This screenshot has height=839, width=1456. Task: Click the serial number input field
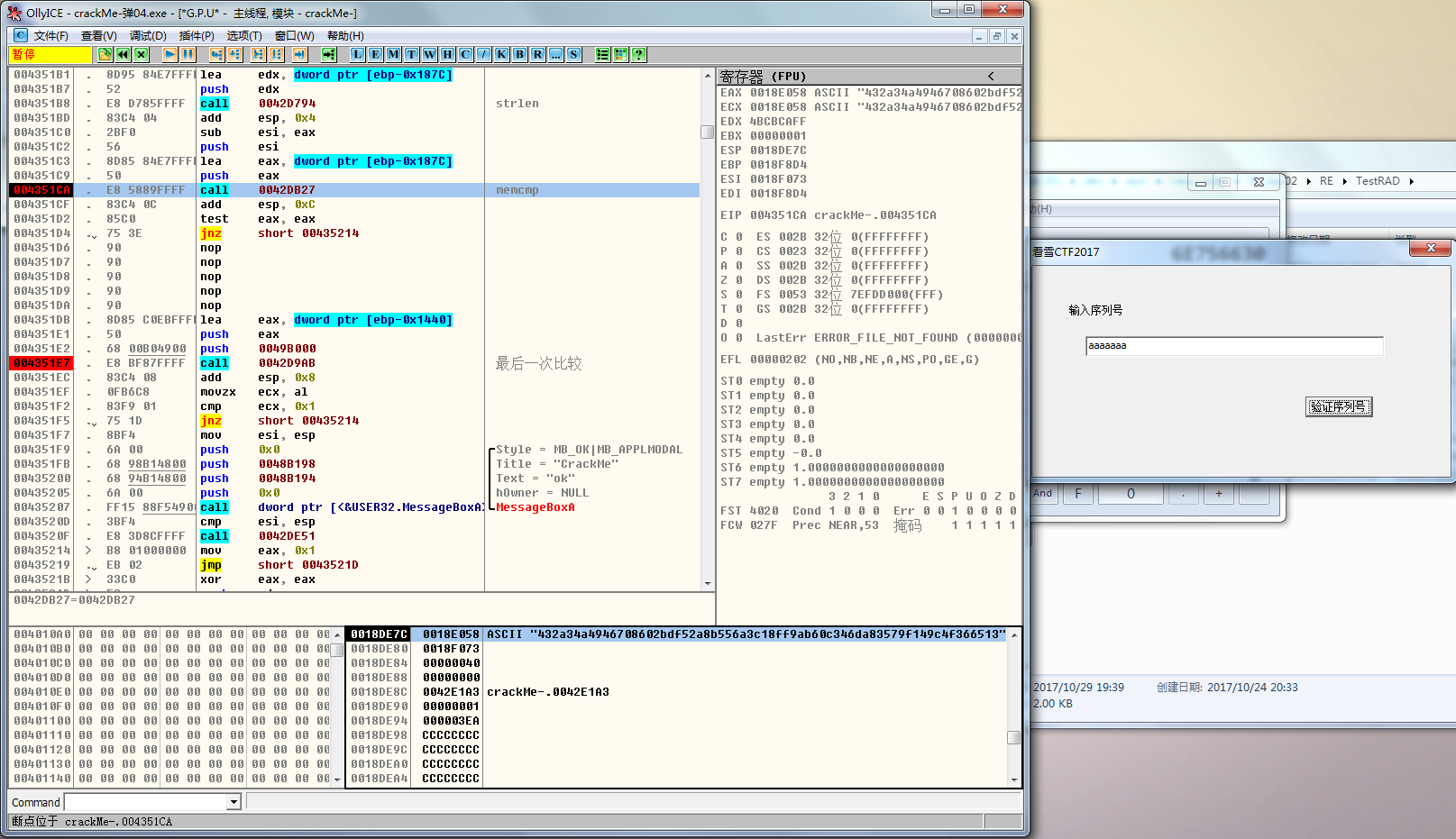click(x=1233, y=346)
